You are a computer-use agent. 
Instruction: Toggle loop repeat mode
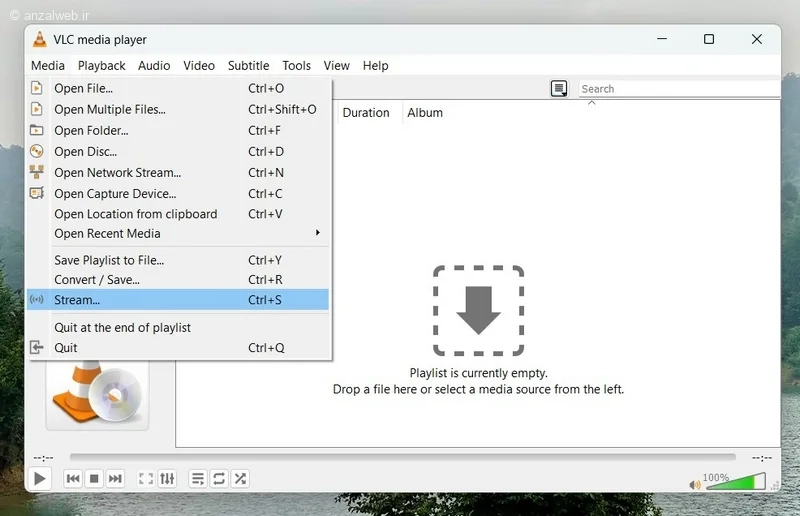point(219,479)
